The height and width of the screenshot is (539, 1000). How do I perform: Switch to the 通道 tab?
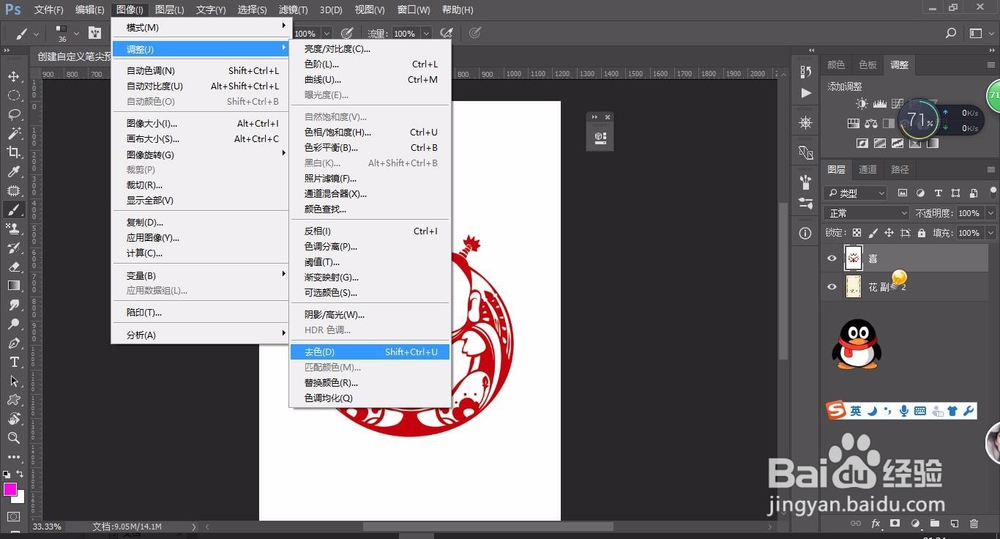tap(867, 170)
